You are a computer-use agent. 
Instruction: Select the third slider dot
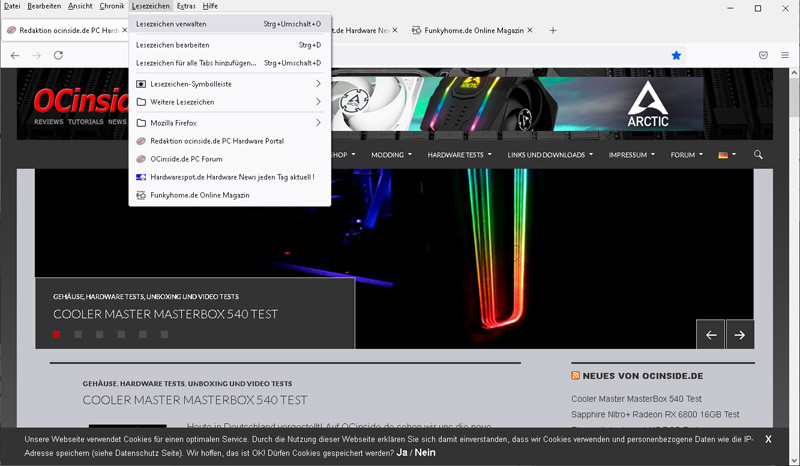point(99,334)
